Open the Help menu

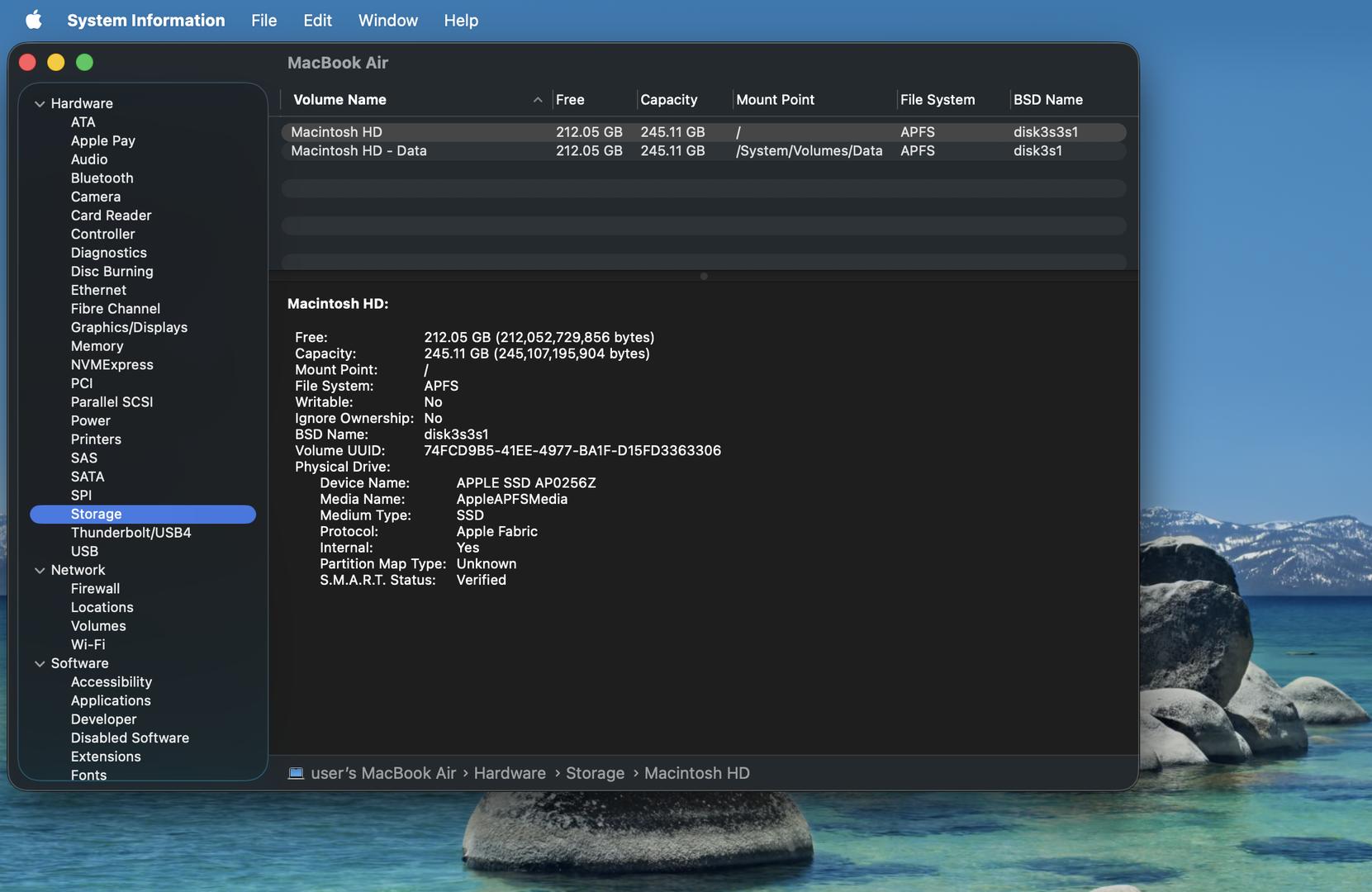460,20
